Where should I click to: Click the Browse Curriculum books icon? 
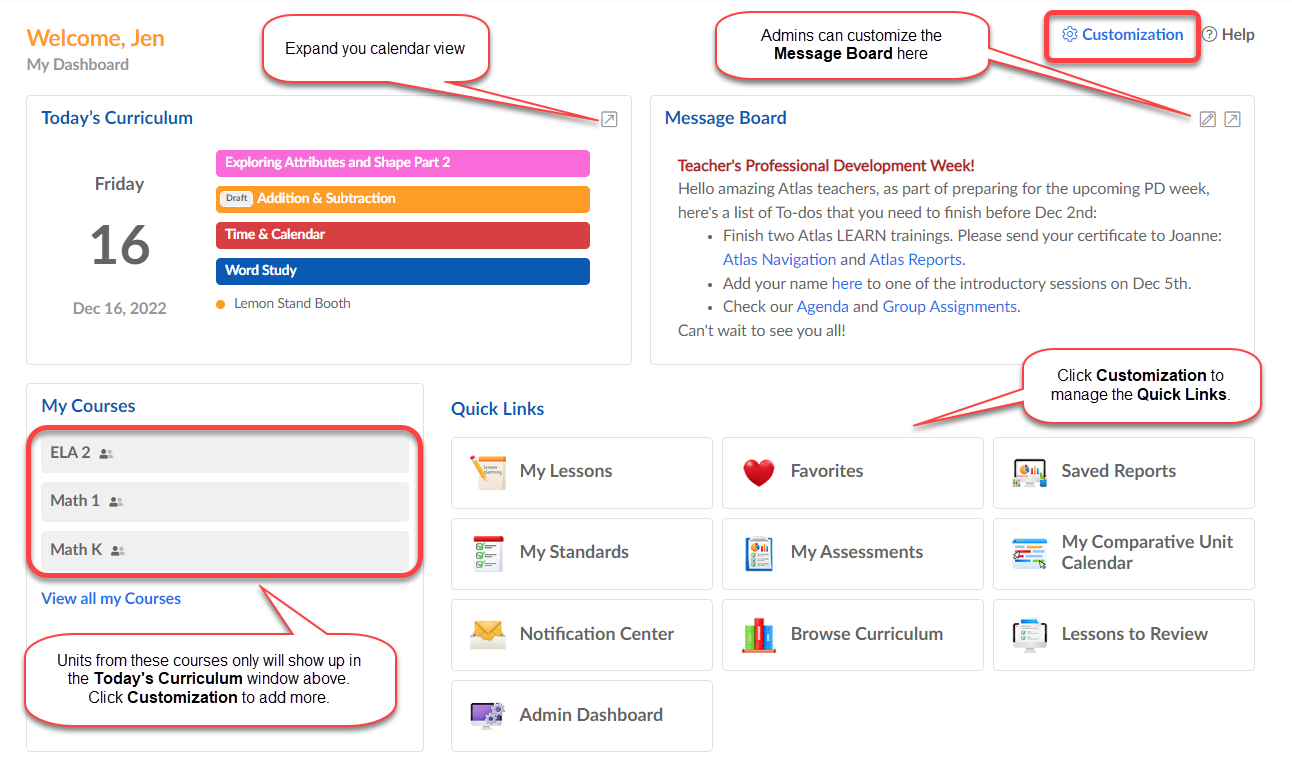759,634
